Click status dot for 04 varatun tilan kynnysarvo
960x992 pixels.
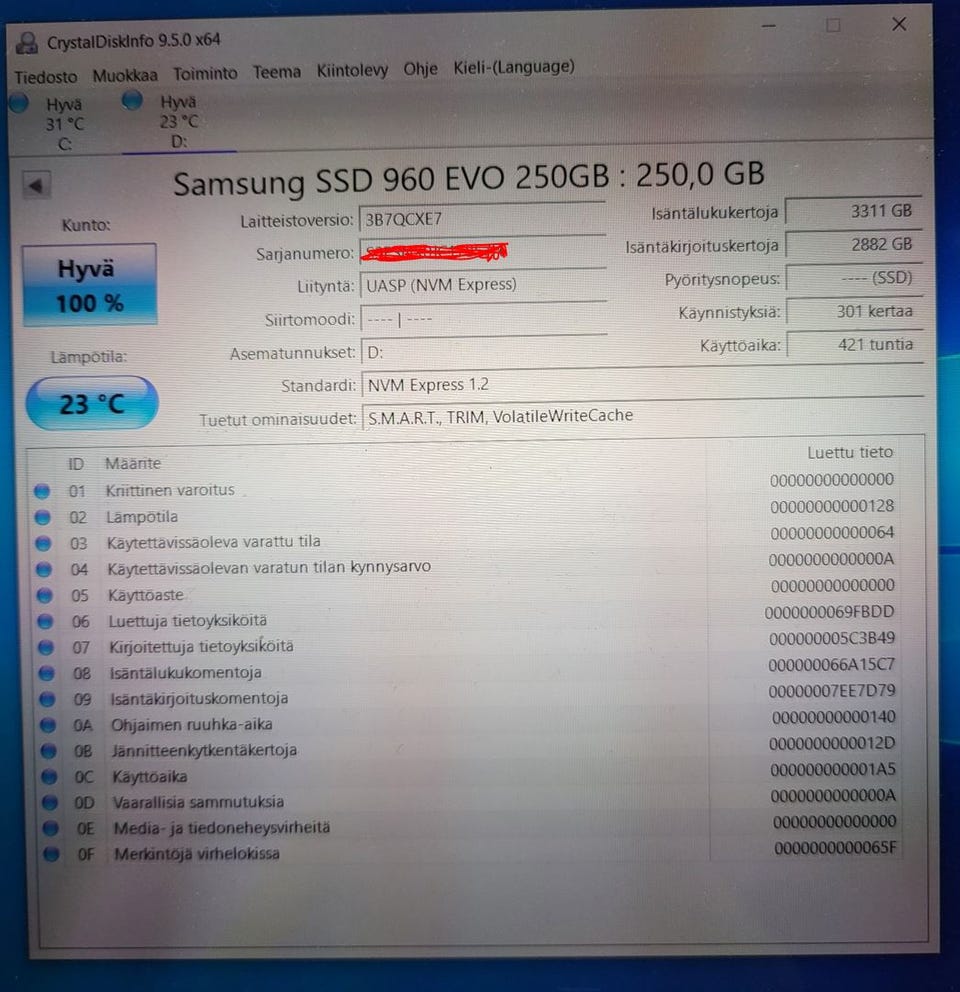point(44,569)
